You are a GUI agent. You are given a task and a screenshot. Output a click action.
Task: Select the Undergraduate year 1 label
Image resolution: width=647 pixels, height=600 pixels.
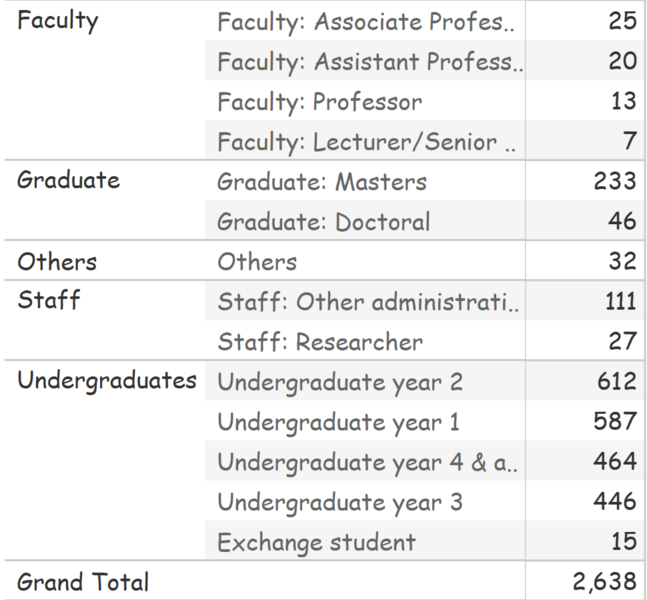pos(338,423)
